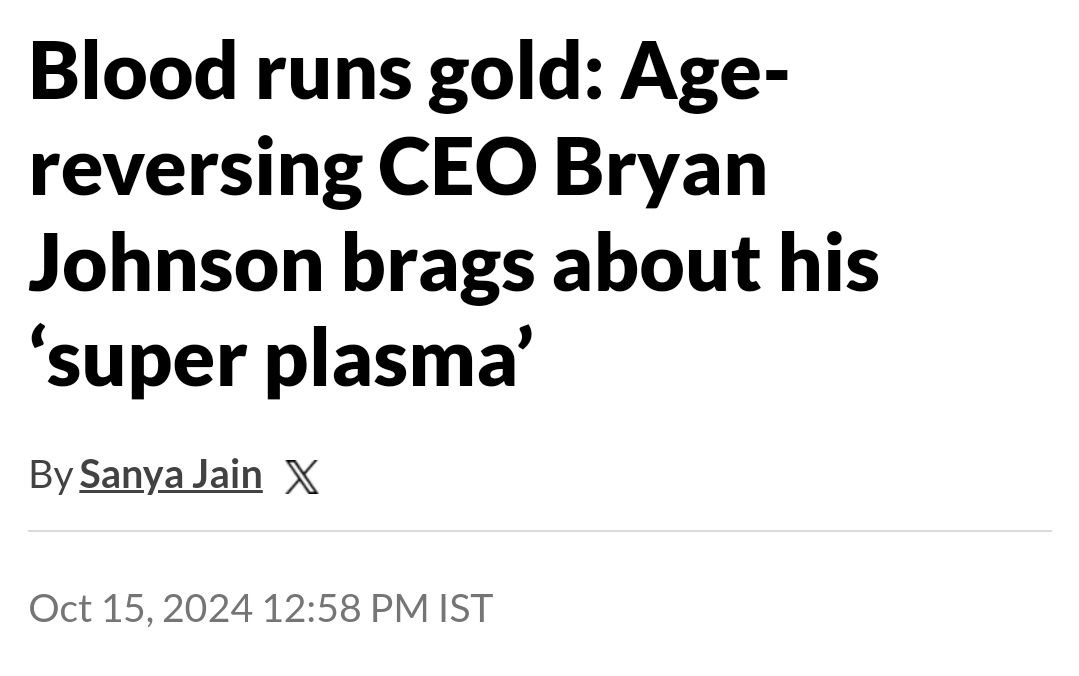Click the word 'his' in the headline
1079x676 pixels.
[831, 264]
